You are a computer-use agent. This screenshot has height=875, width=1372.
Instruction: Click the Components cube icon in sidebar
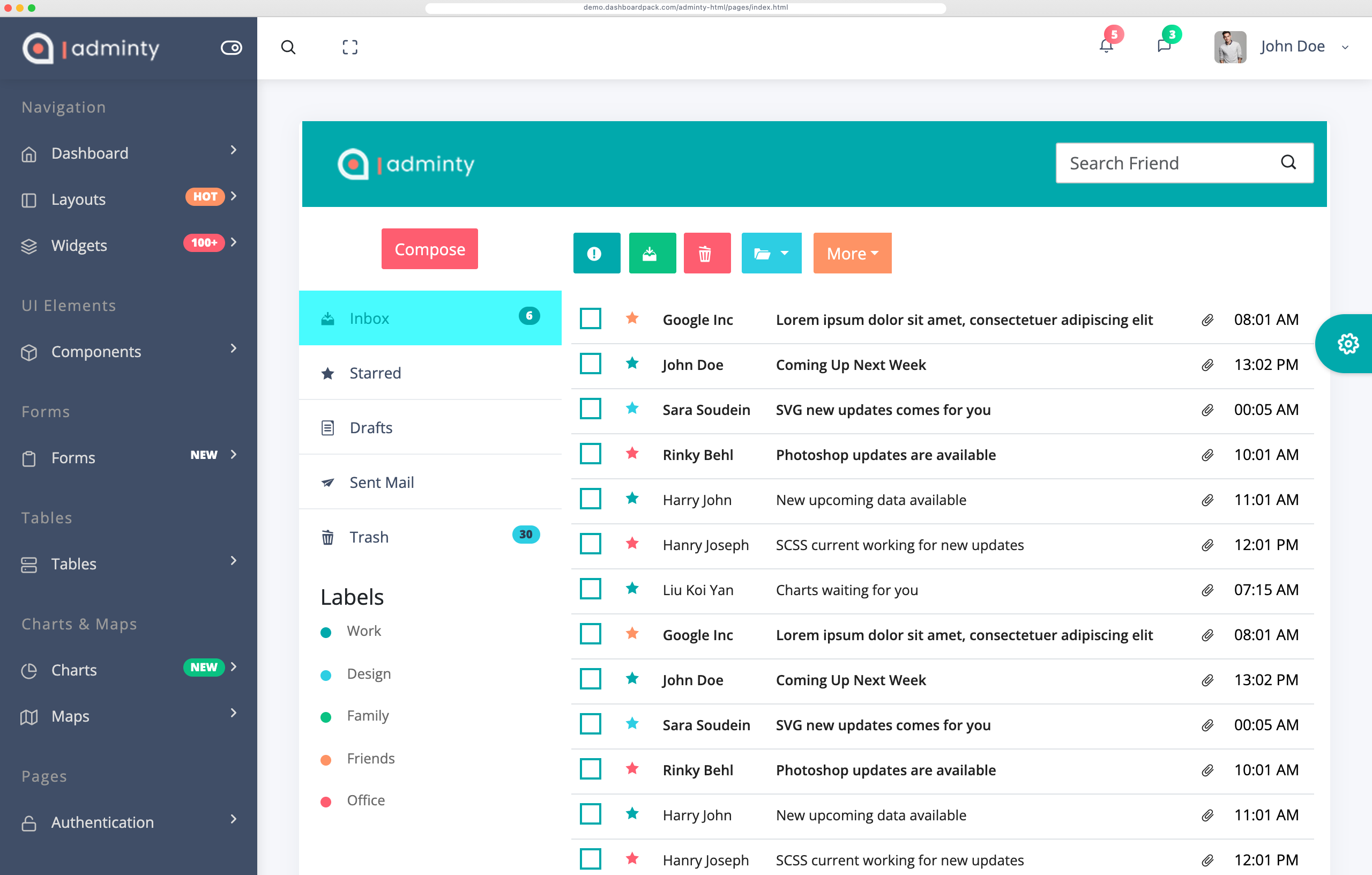click(x=29, y=352)
